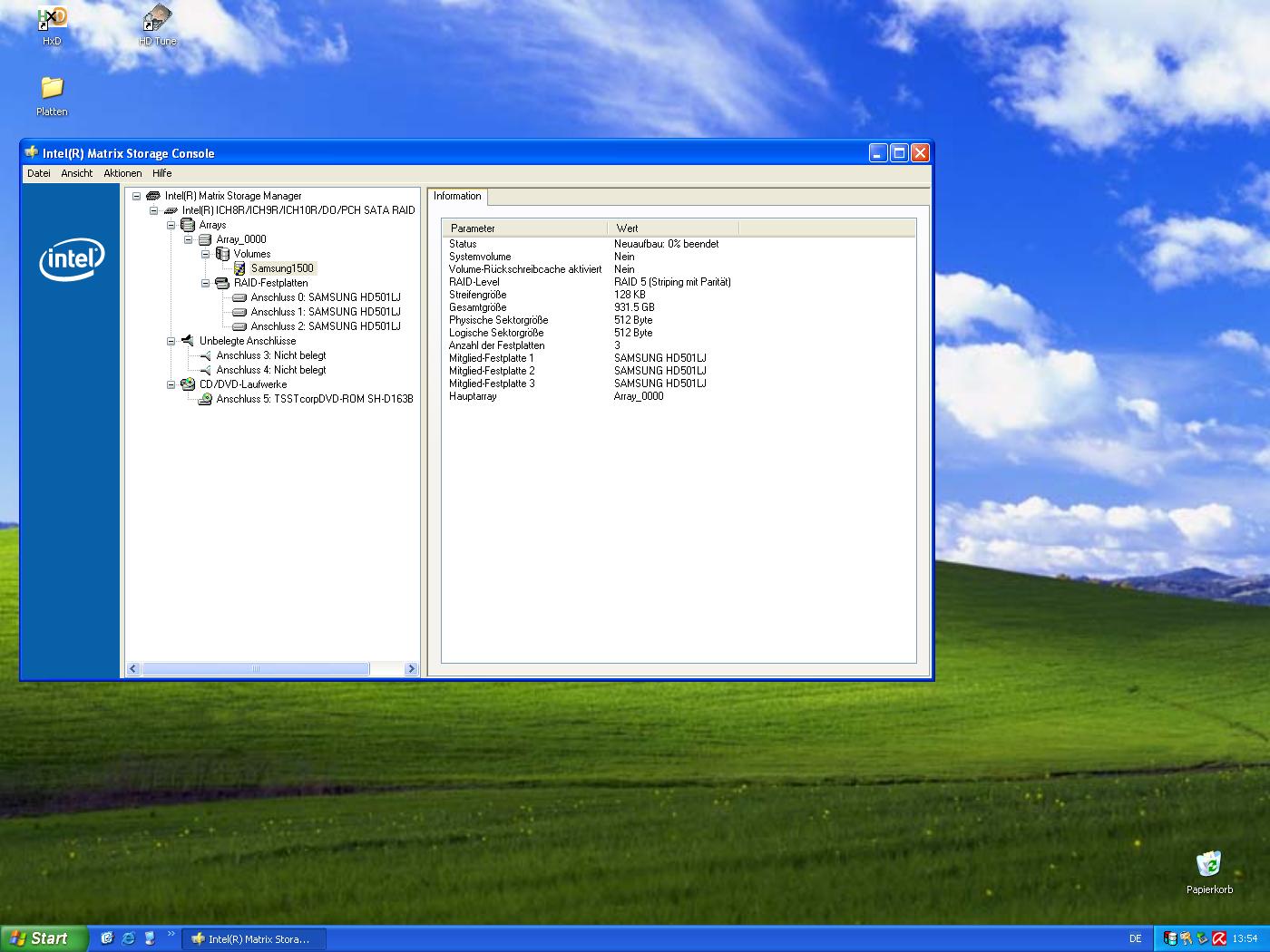Click the Arrays node icon
1270x952 pixels.
(x=188, y=225)
